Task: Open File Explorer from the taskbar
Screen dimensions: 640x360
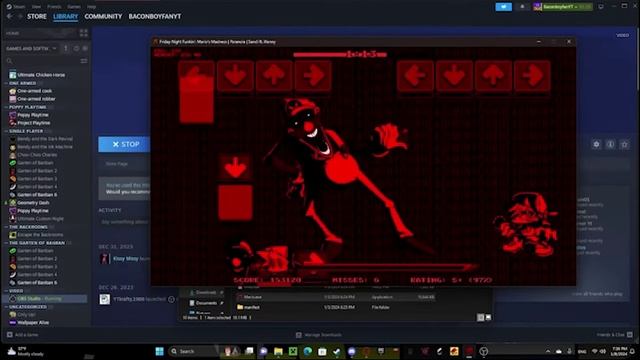Action: [278, 351]
